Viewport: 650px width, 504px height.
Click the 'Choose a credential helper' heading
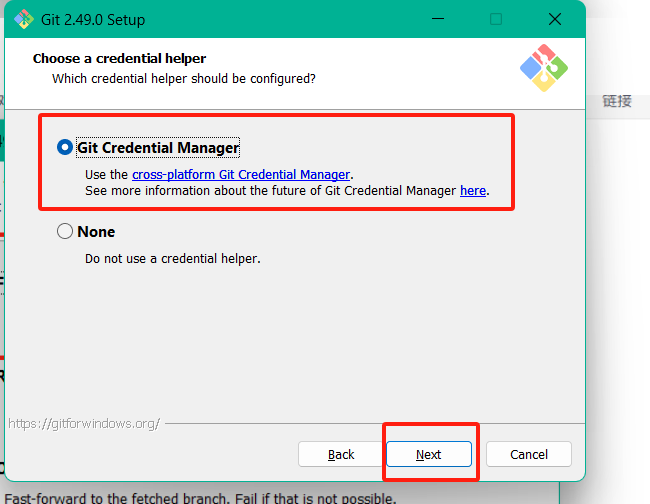pyautogui.click(x=119, y=58)
